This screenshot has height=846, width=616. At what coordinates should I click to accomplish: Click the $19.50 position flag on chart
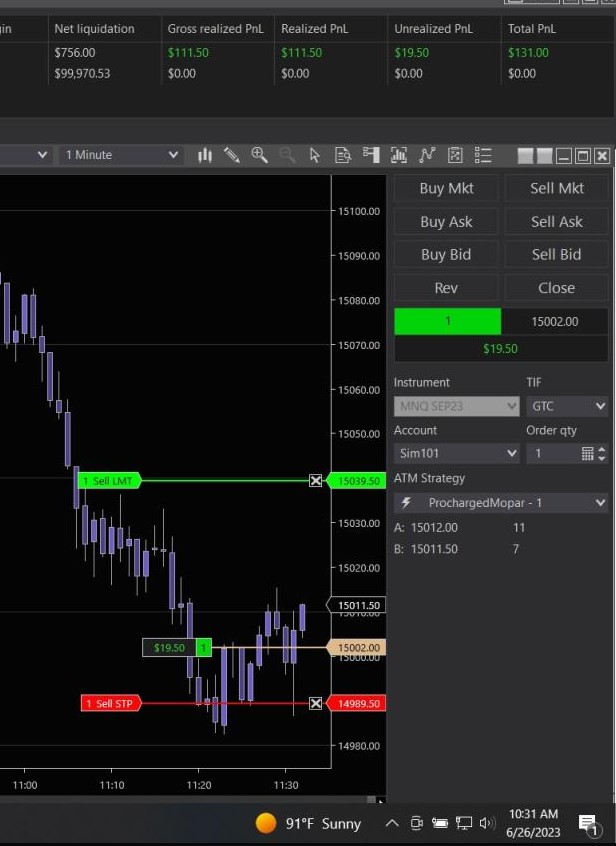tap(177, 647)
